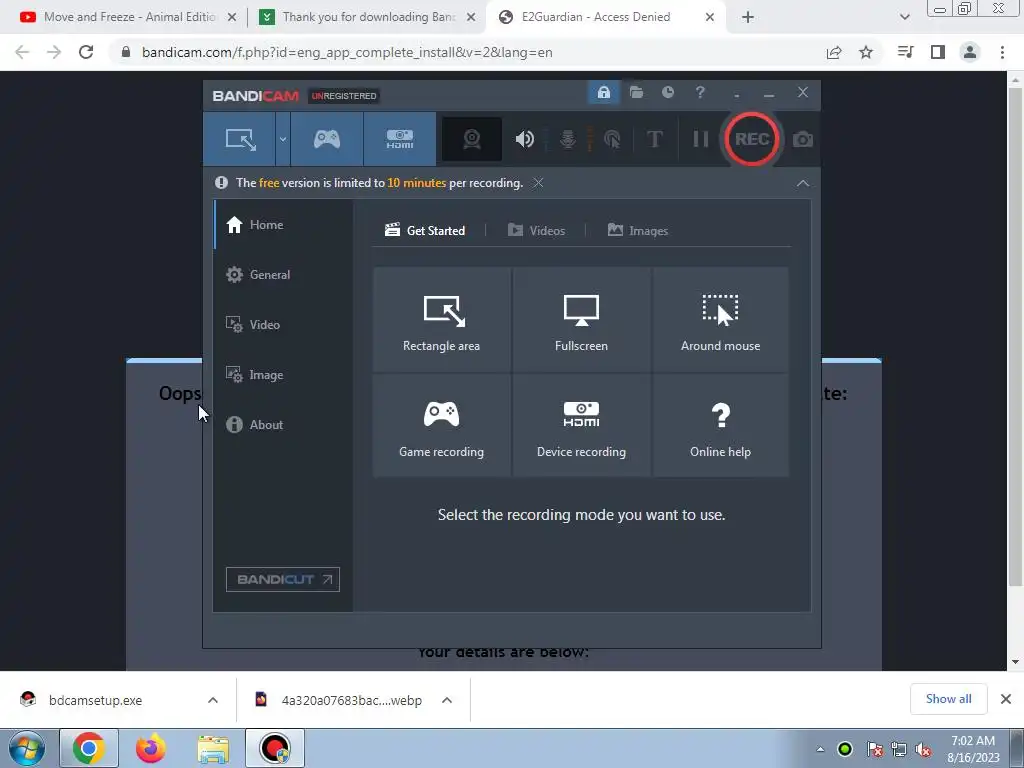The width and height of the screenshot is (1024, 768).
Task: Switch to the Get Started tab
Action: pos(425,231)
